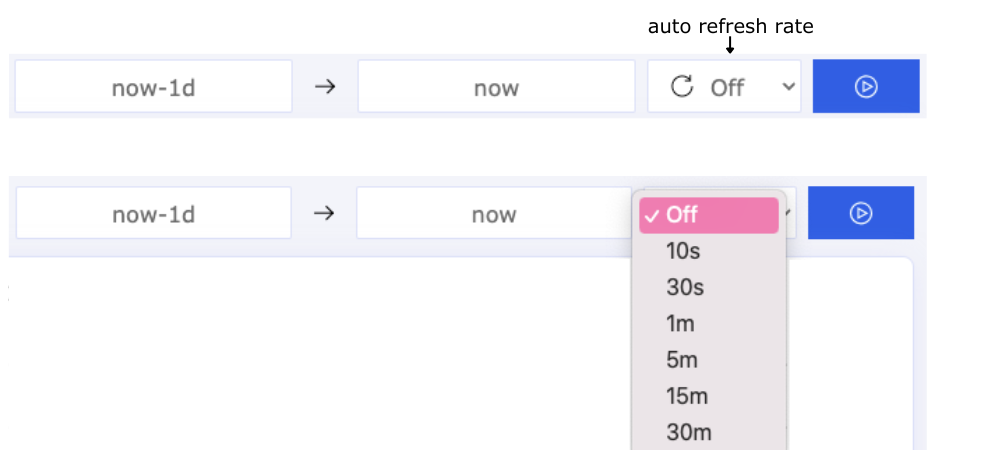Click the empty white results panel
The width and height of the screenshot is (1000, 450).
(319, 354)
